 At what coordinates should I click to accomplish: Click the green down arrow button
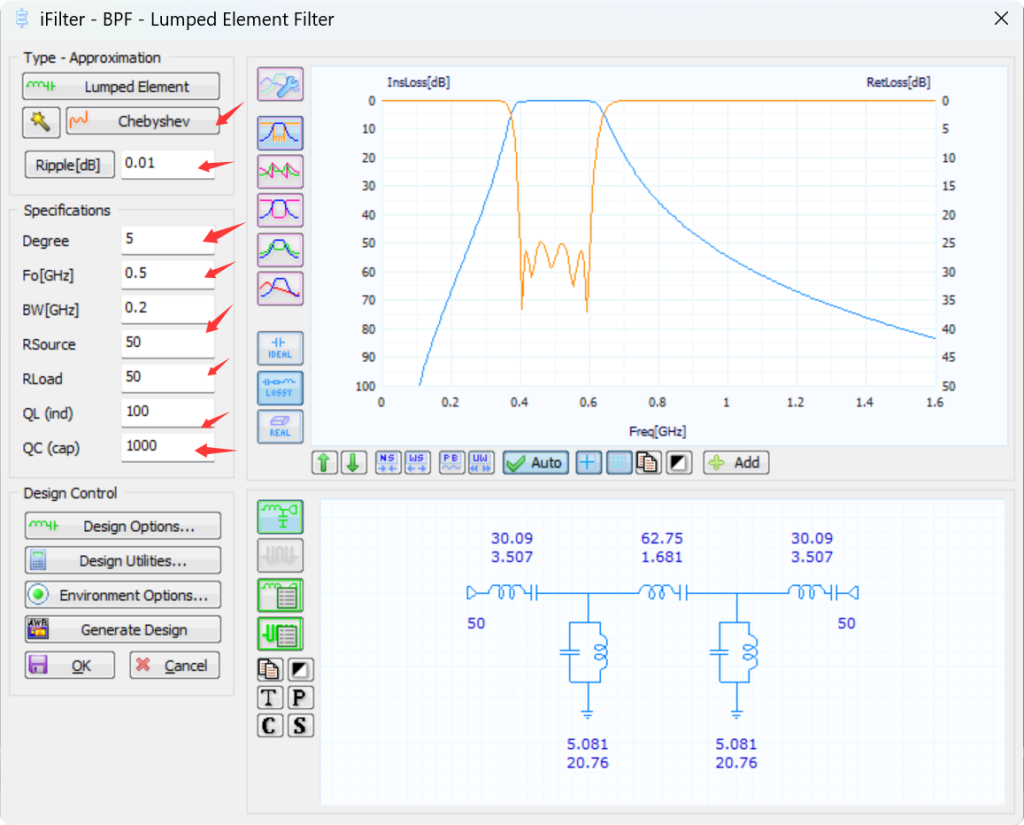point(353,462)
